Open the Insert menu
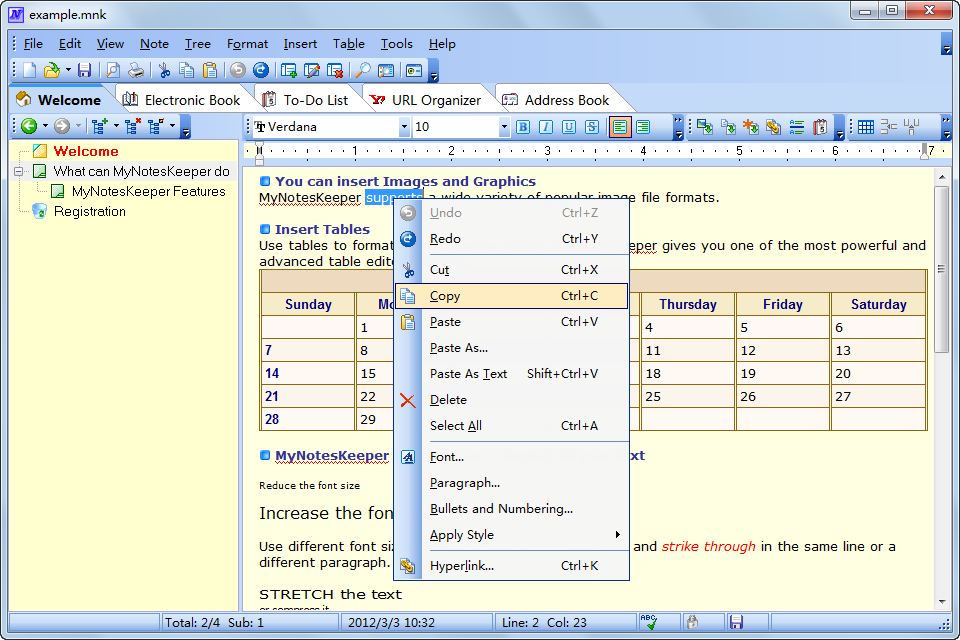Viewport: 960px width, 640px height. click(x=300, y=44)
